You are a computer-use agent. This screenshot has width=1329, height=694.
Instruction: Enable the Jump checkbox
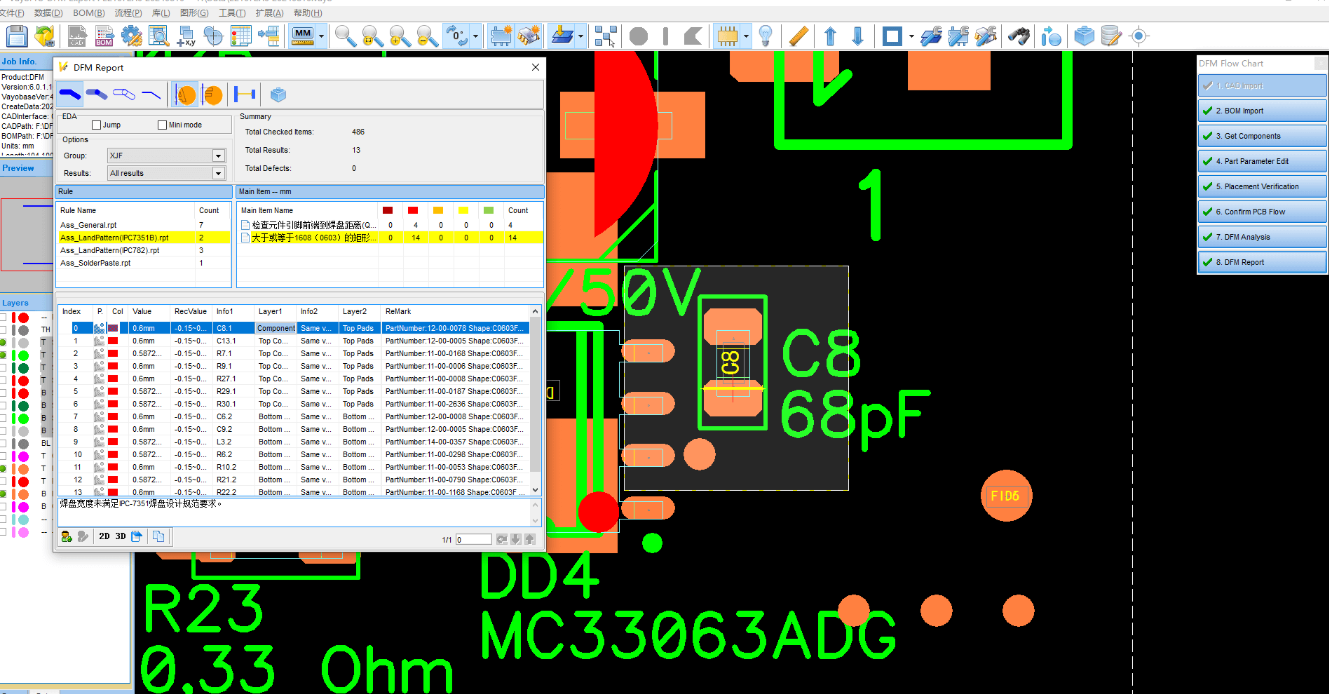coord(97,125)
